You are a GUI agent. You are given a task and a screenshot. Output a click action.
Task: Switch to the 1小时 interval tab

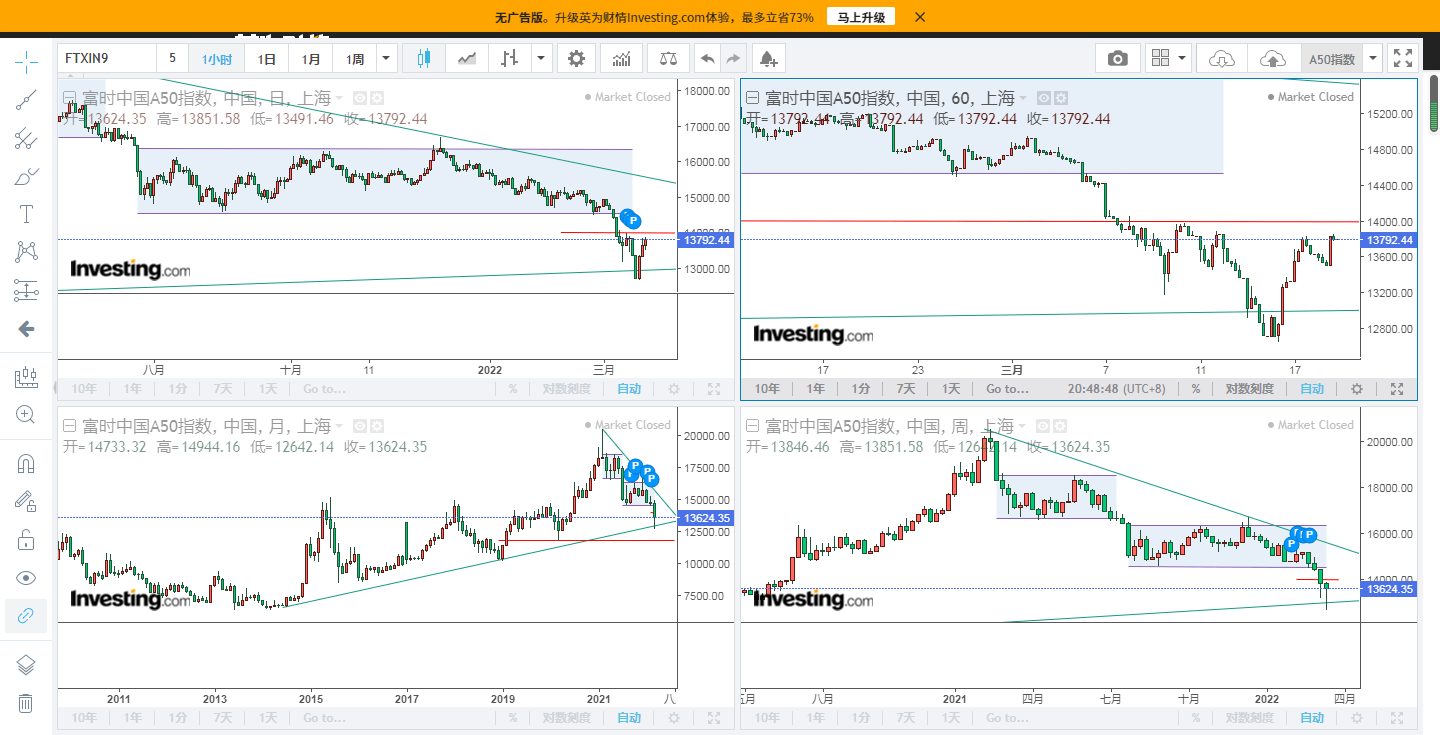pos(217,59)
